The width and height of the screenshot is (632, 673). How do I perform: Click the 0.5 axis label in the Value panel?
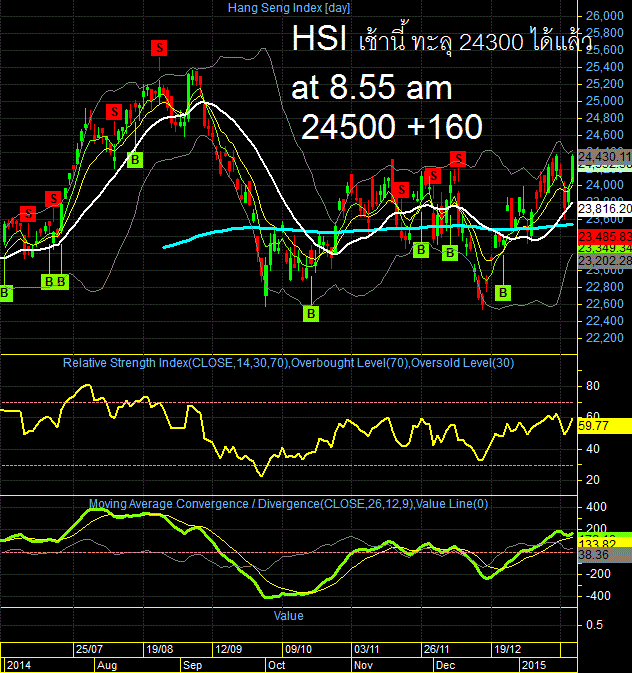tap(594, 624)
